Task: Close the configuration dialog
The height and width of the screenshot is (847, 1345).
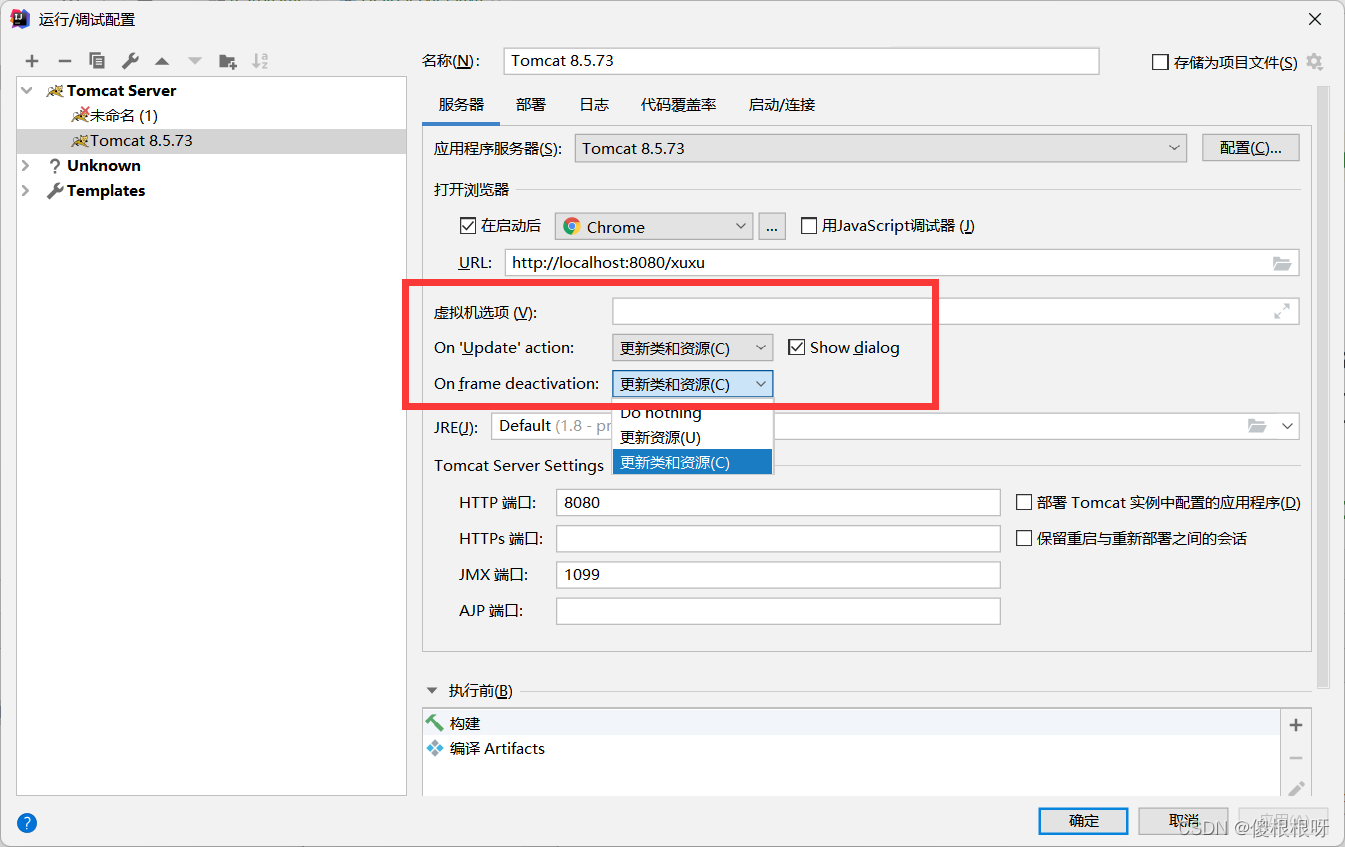Action: point(1314,19)
